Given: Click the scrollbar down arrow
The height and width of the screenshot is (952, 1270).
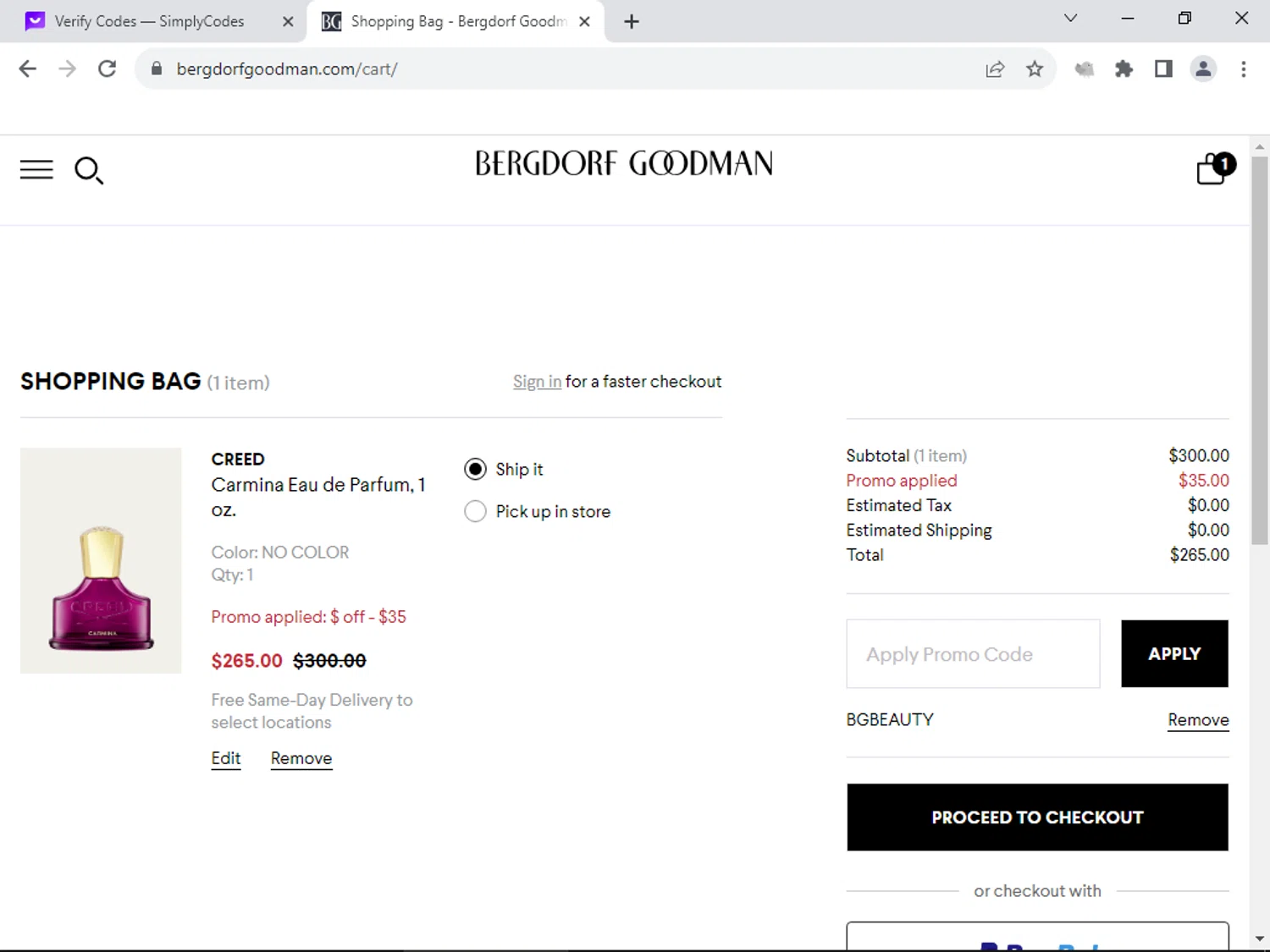Looking at the screenshot, I should pyautogui.click(x=1260, y=938).
